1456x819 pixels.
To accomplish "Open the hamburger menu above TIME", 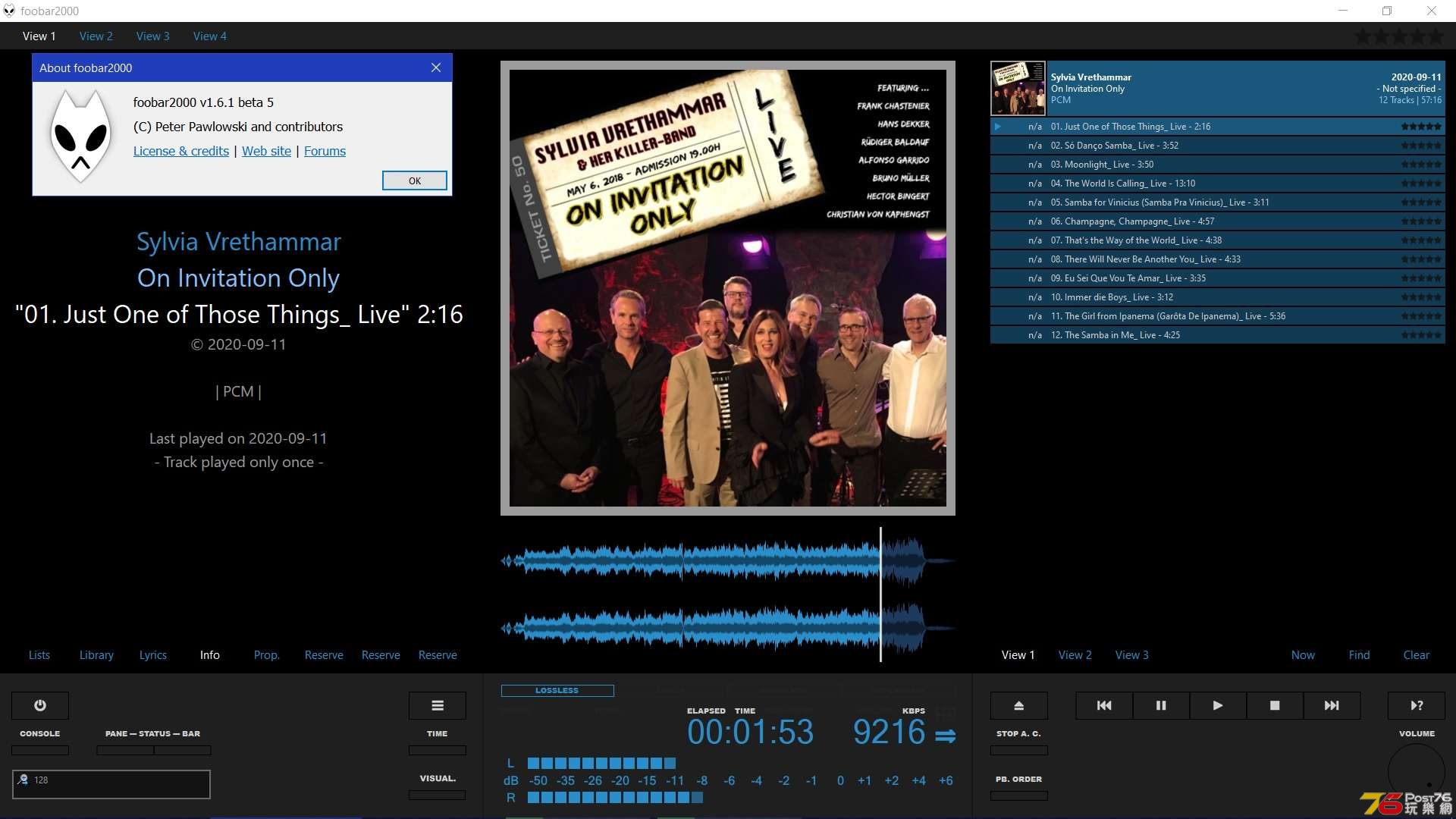I will tap(438, 705).
